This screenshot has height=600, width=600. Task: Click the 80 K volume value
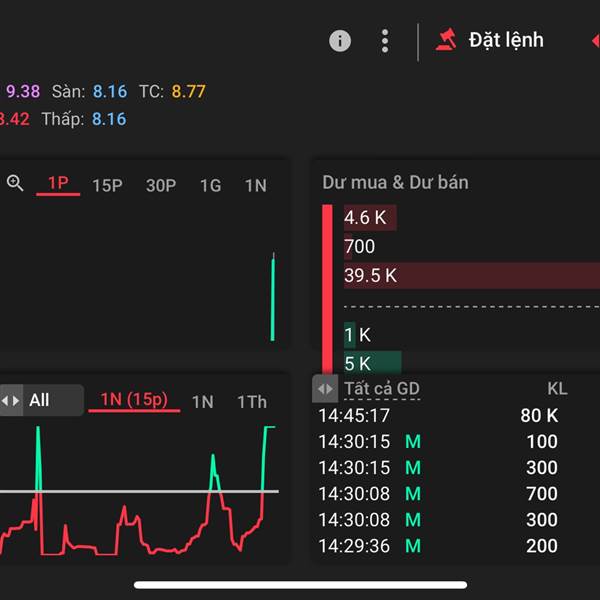click(539, 416)
